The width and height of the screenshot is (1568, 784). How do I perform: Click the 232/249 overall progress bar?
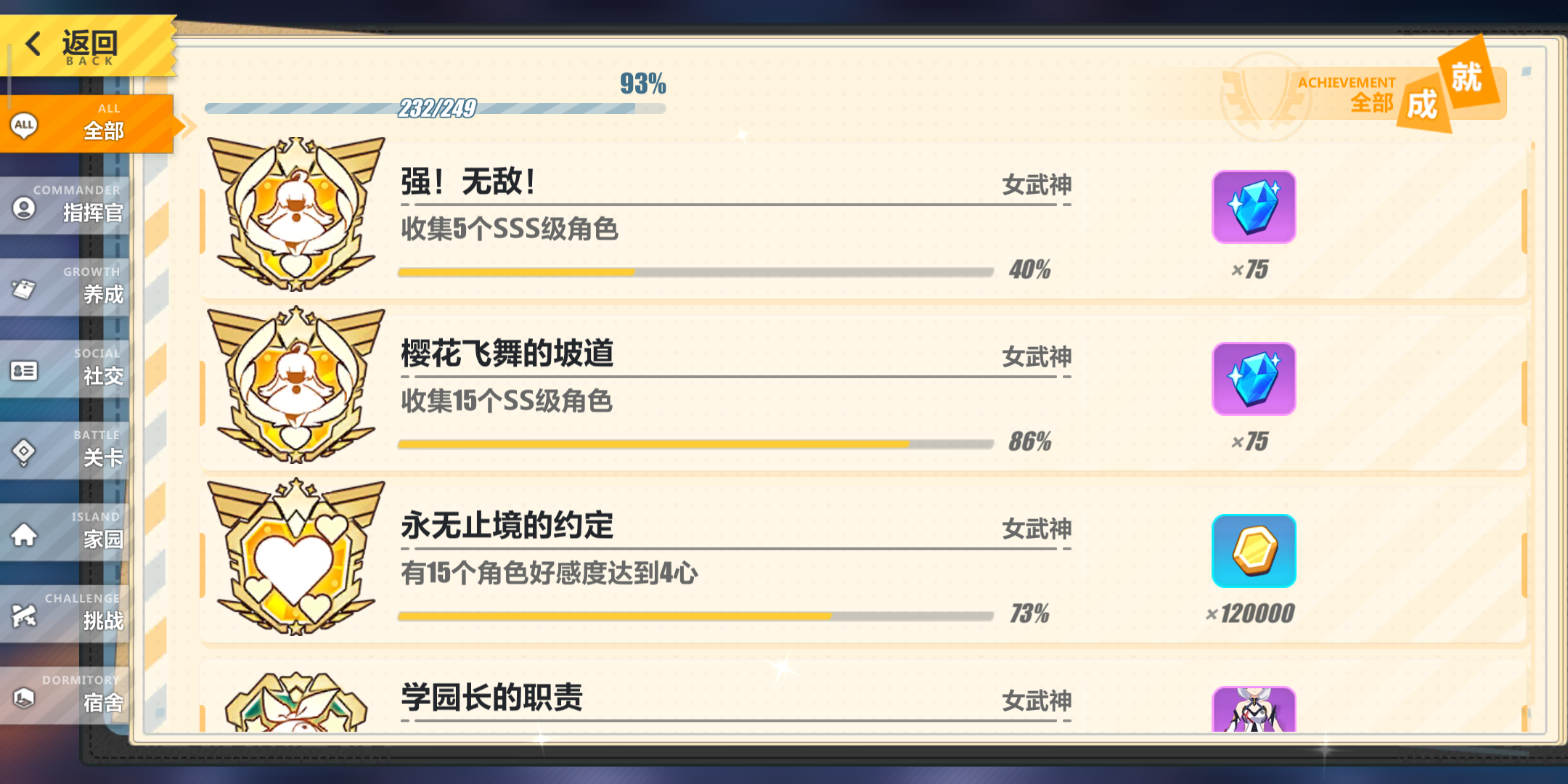(x=436, y=108)
